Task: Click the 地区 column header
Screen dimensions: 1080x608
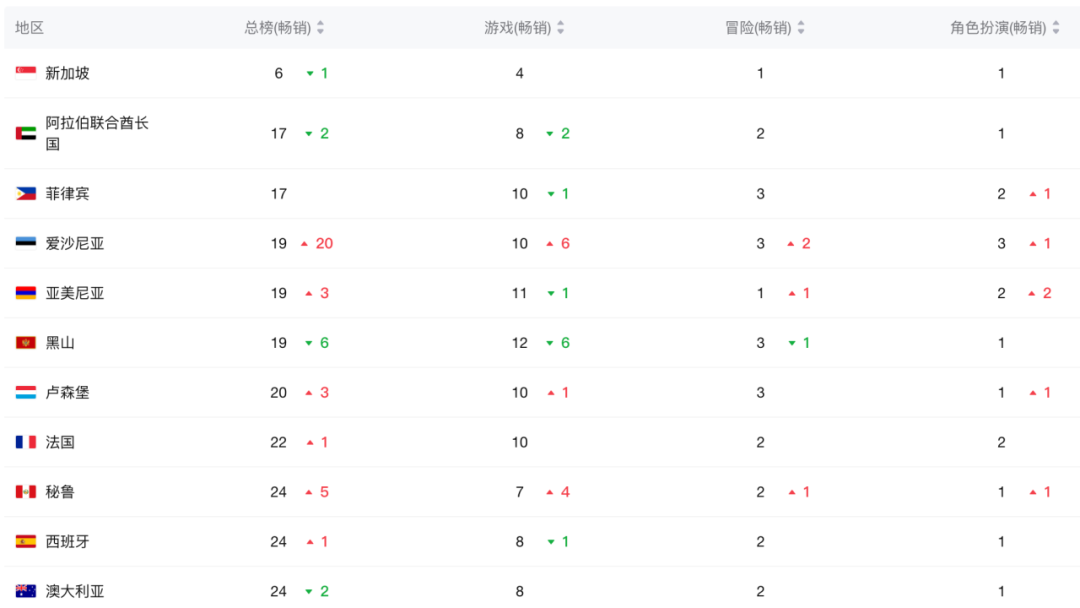Action: (30, 28)
